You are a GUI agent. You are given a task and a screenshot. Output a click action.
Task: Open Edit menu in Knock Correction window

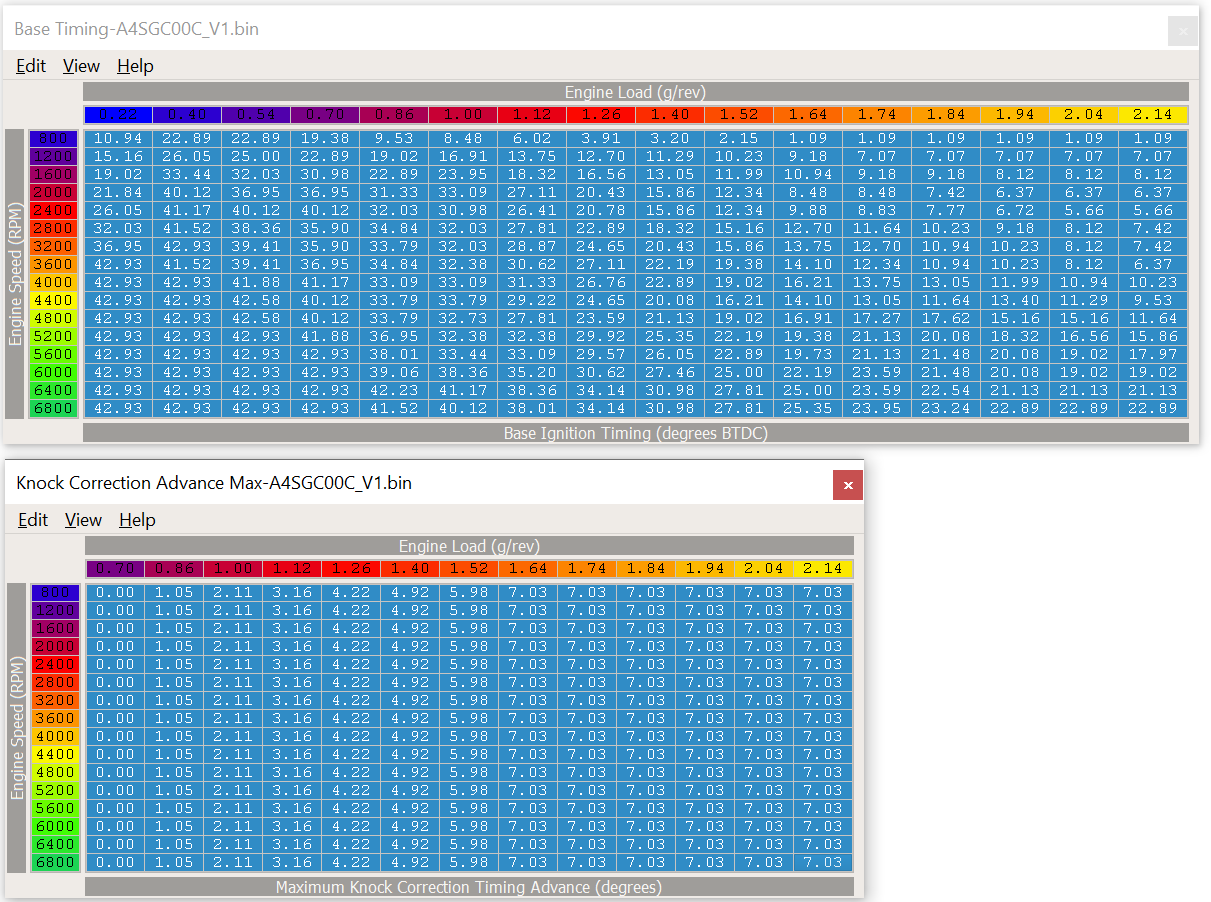[x=33, y=520]
